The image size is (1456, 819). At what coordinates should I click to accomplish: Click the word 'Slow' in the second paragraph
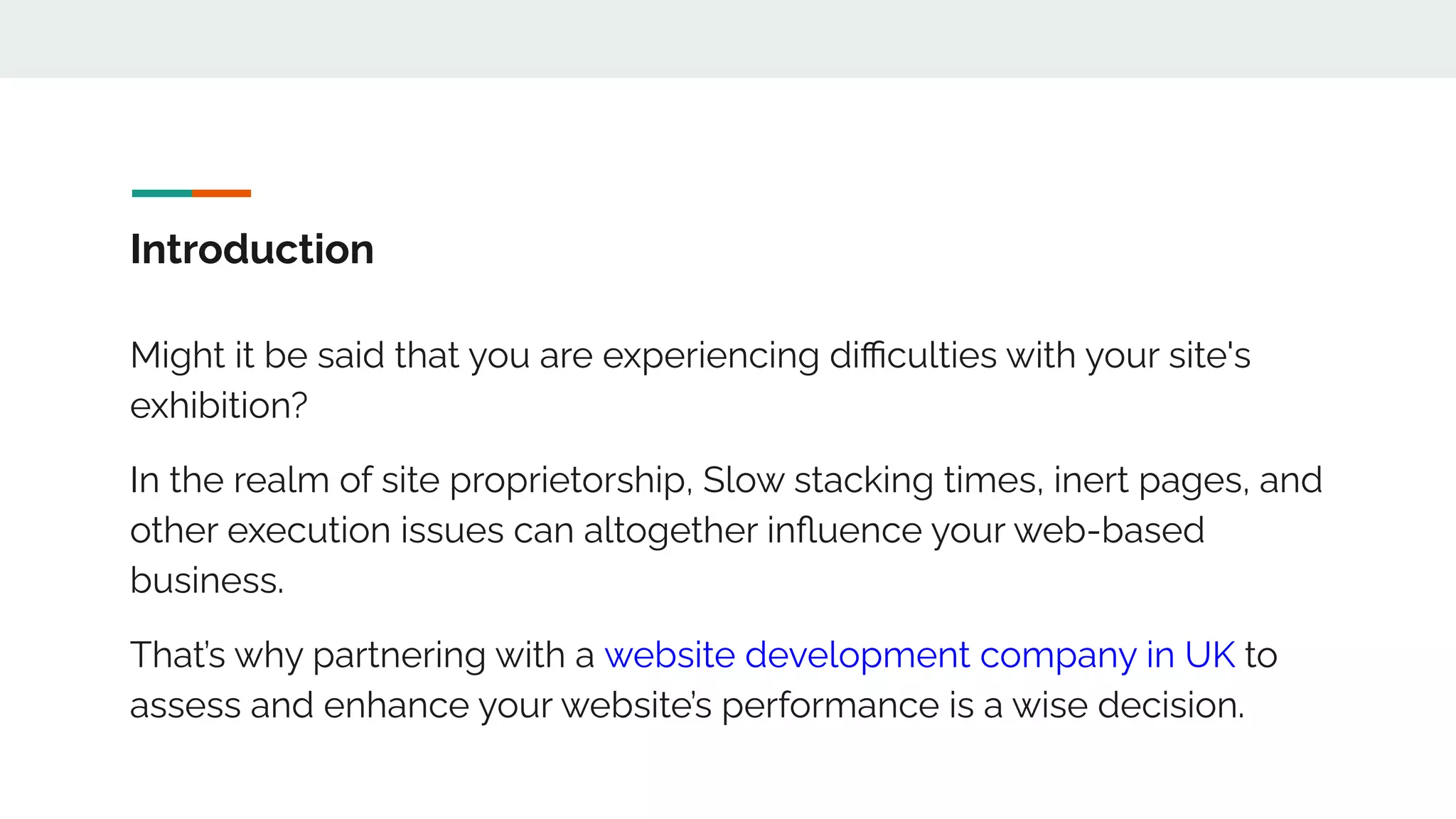743,481
